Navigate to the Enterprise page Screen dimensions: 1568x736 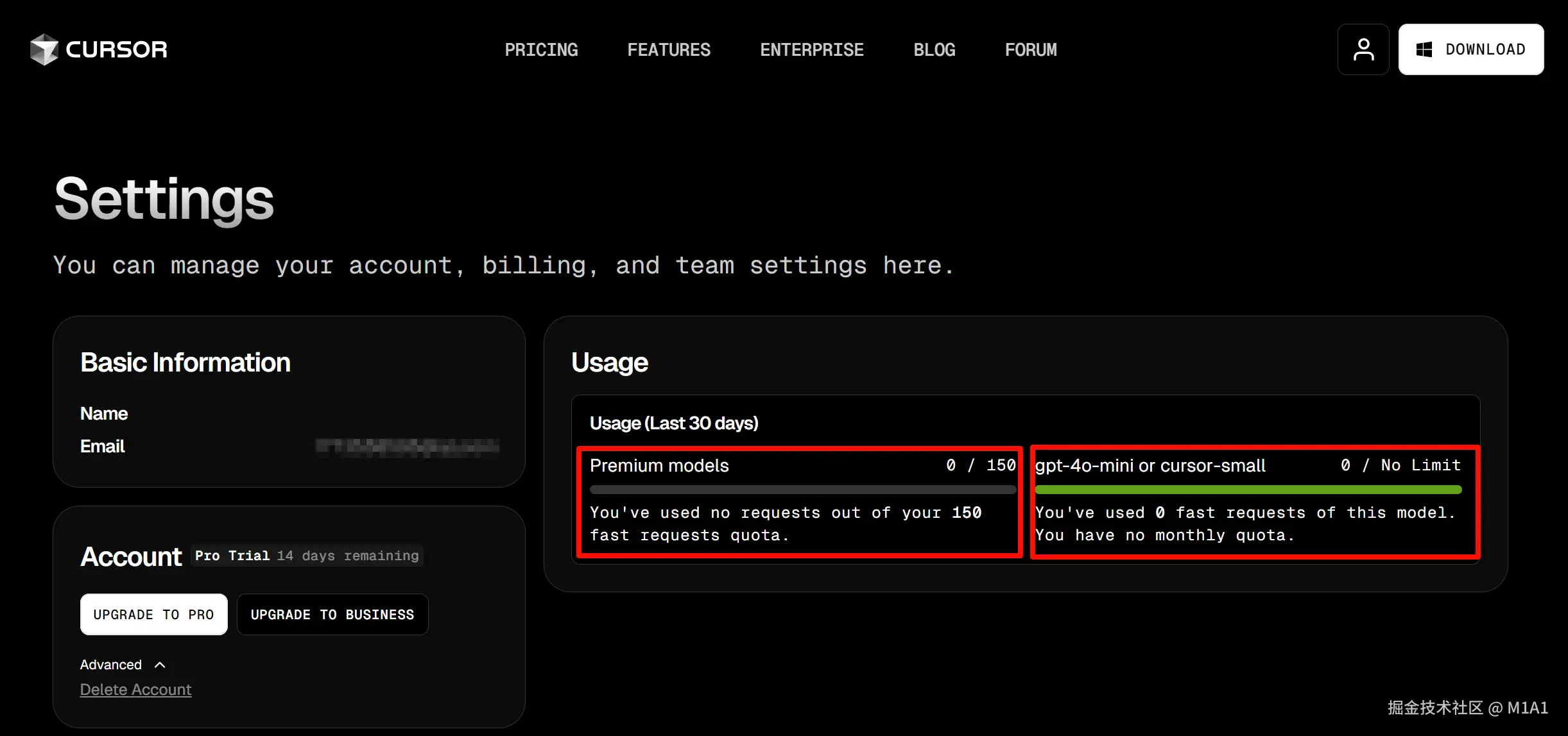tap(812, 49)
